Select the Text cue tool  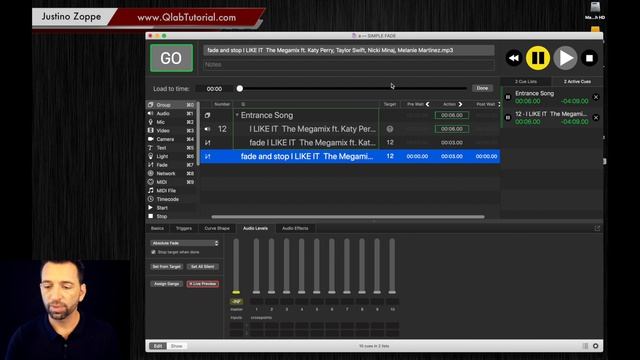point(162,148)
